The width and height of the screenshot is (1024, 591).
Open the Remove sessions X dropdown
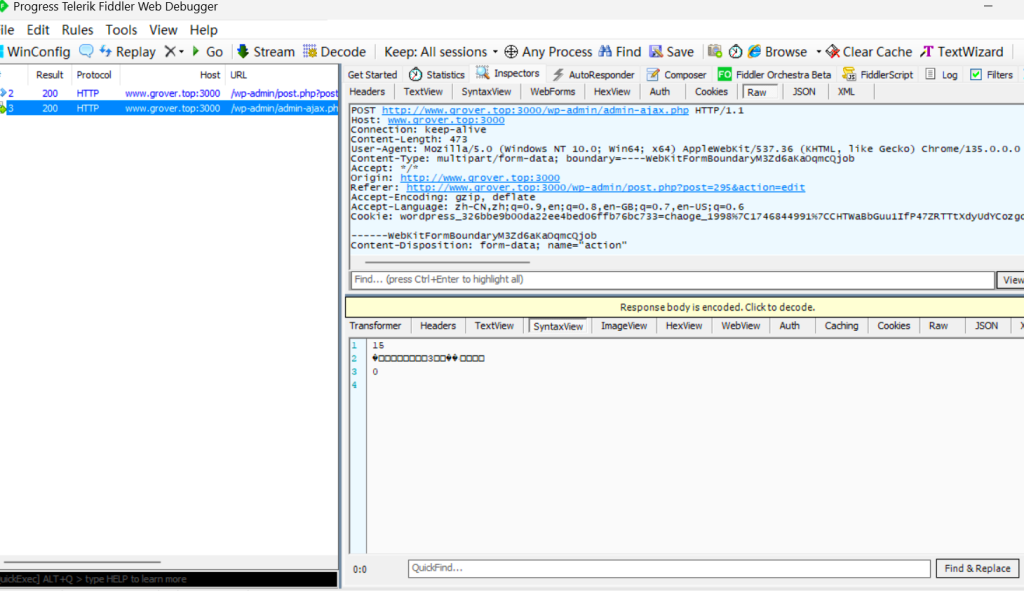(x=174, y=52)
